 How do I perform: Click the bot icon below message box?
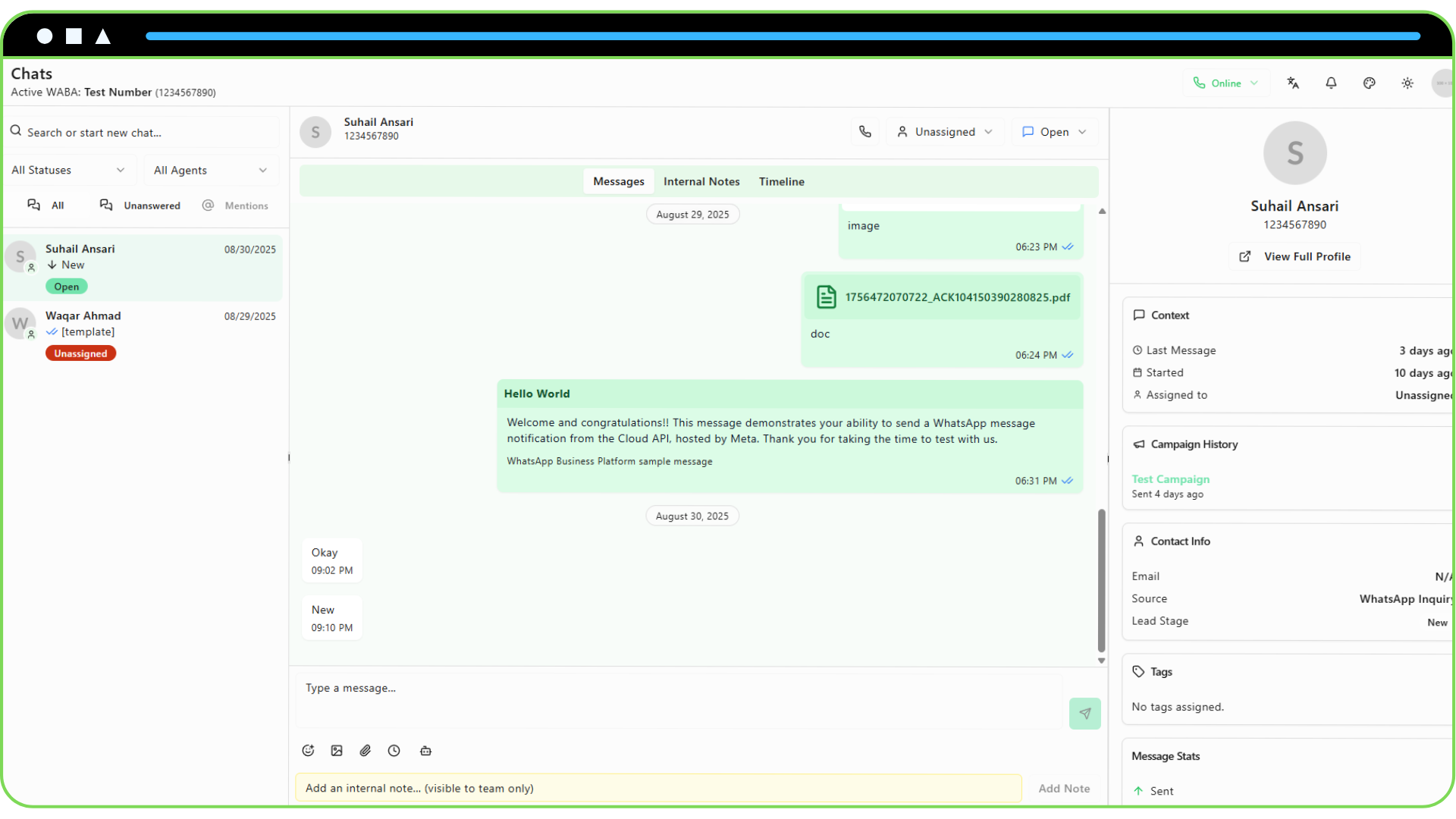click(x=425, y=751)
